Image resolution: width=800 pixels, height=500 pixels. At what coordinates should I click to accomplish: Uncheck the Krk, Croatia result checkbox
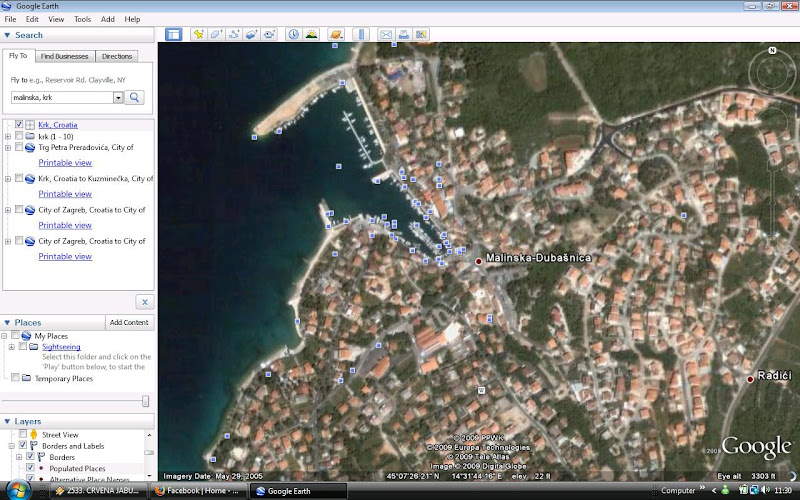point(19,124)
